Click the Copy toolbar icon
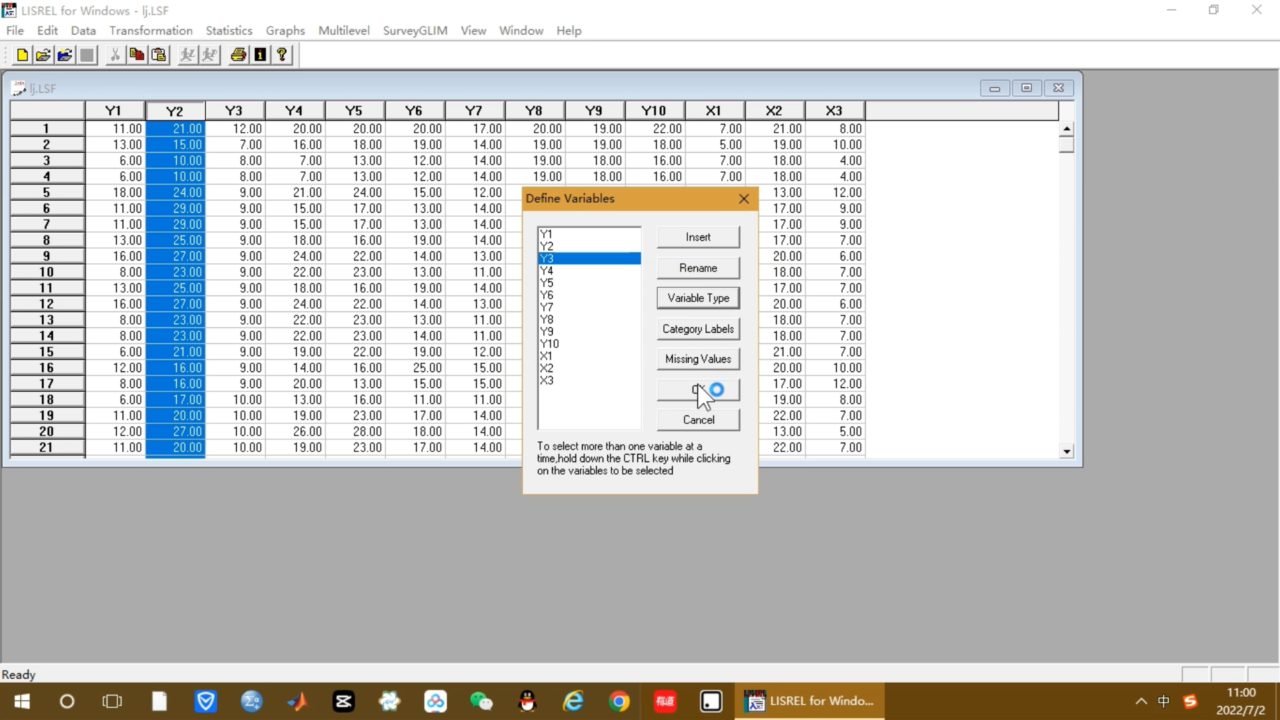This screenshot has width=1280, height=720. [x=136, y=55]
